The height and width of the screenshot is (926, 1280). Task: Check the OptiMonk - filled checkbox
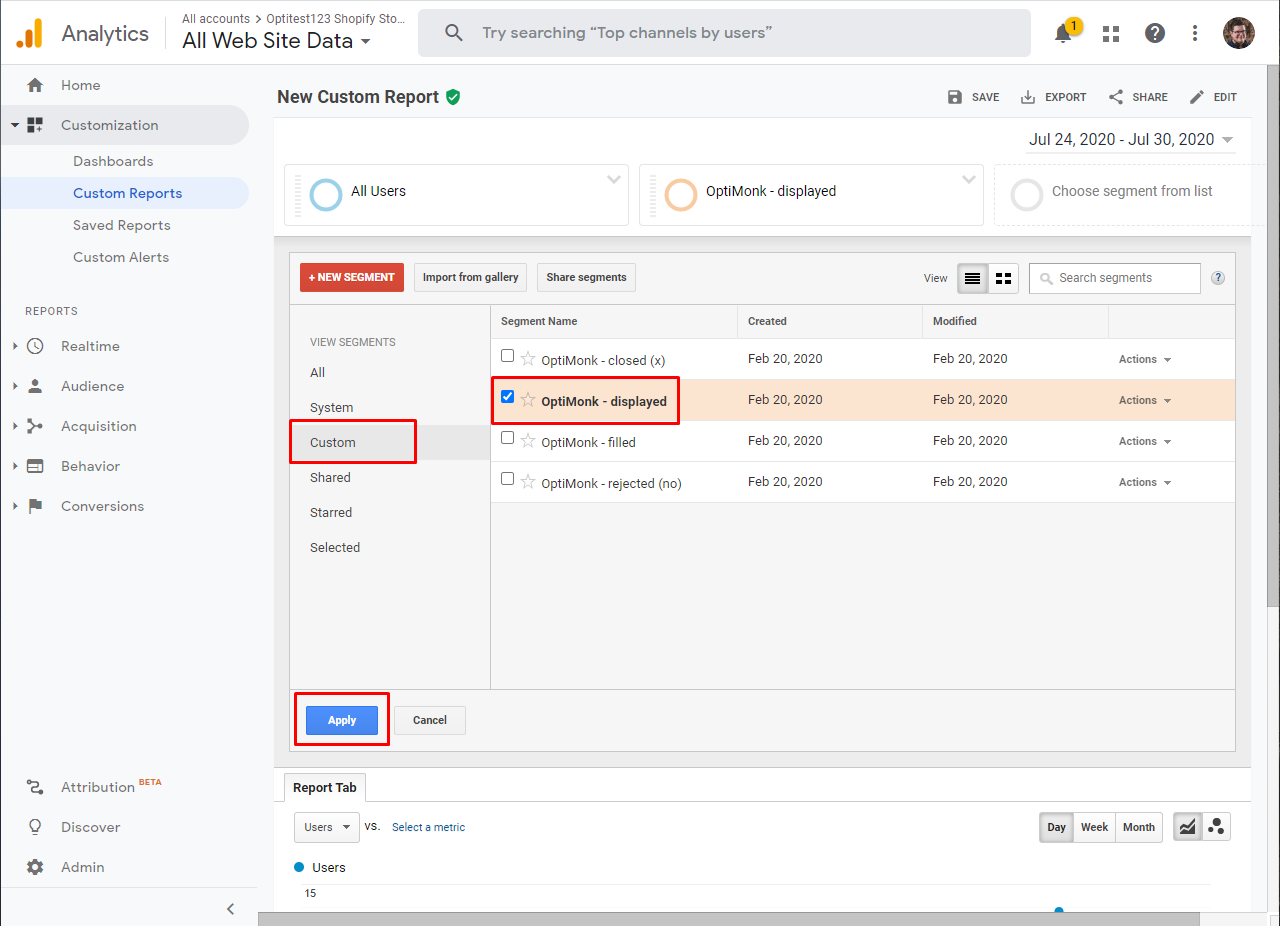(x=508, y=438)
